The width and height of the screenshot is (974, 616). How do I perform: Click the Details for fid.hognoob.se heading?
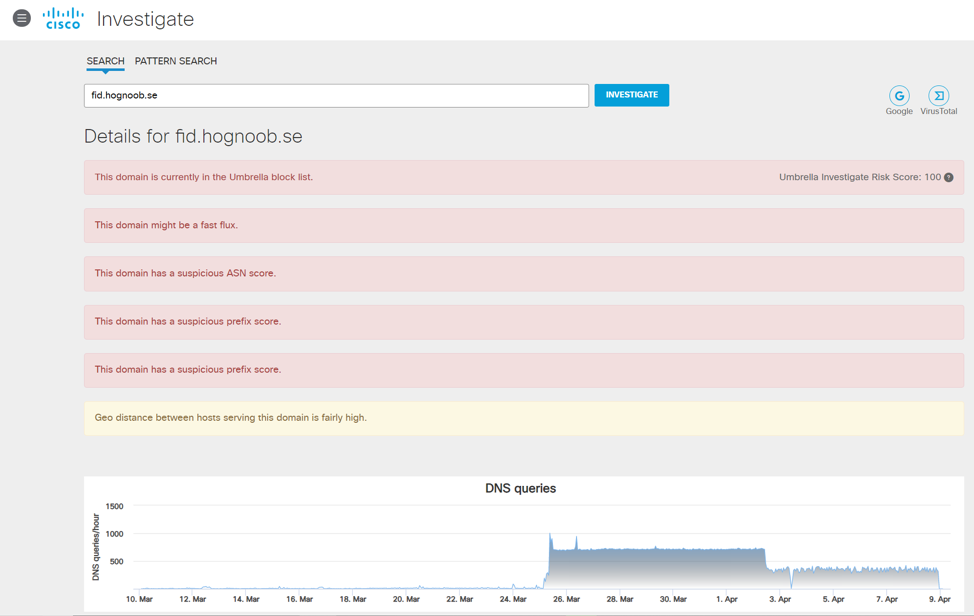193,136
